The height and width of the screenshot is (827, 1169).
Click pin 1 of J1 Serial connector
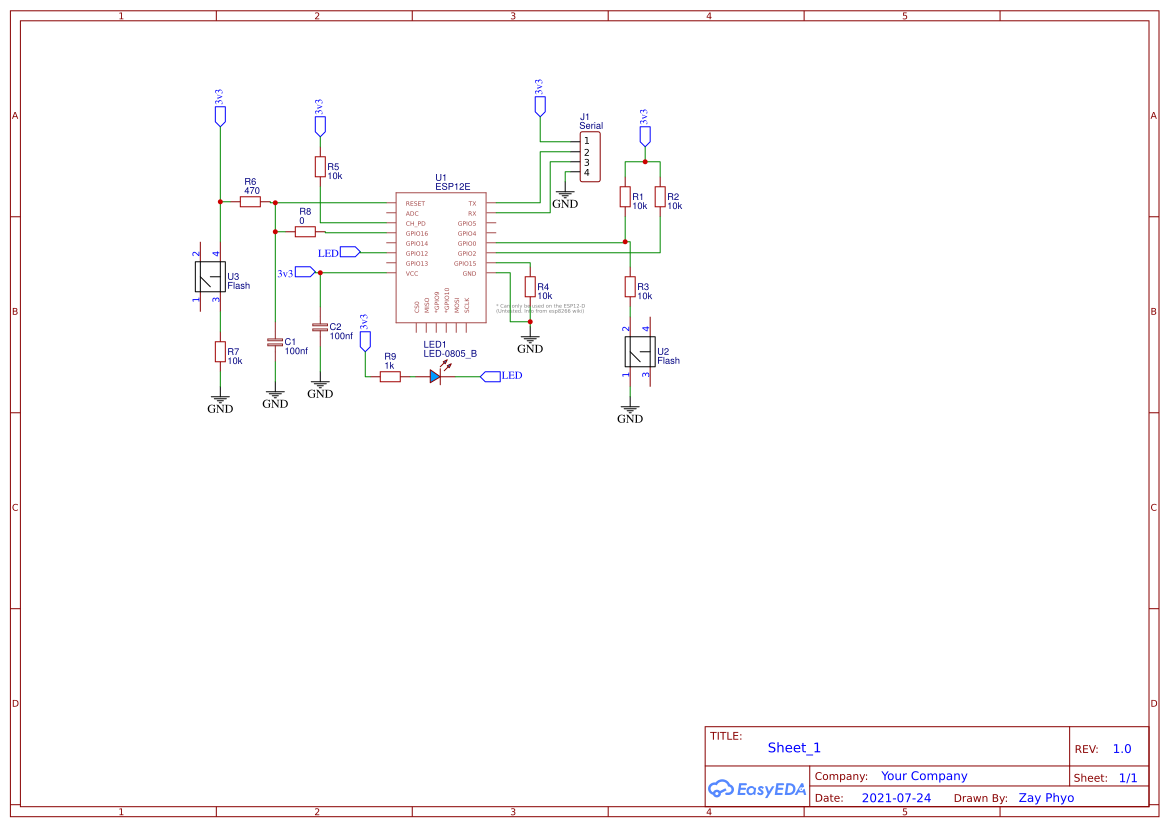(587, 141)
